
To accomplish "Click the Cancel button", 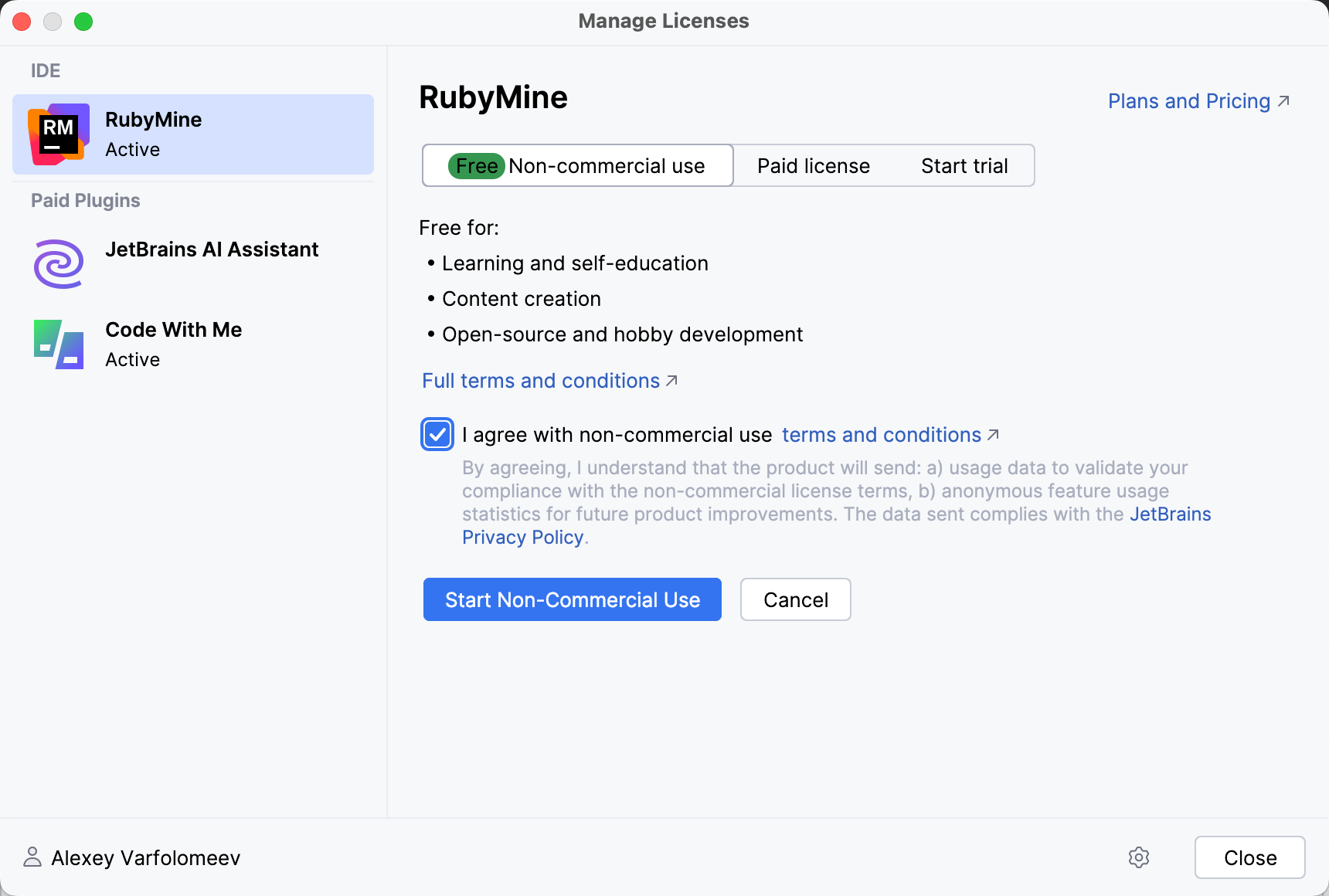I will (x=795, y=599).
